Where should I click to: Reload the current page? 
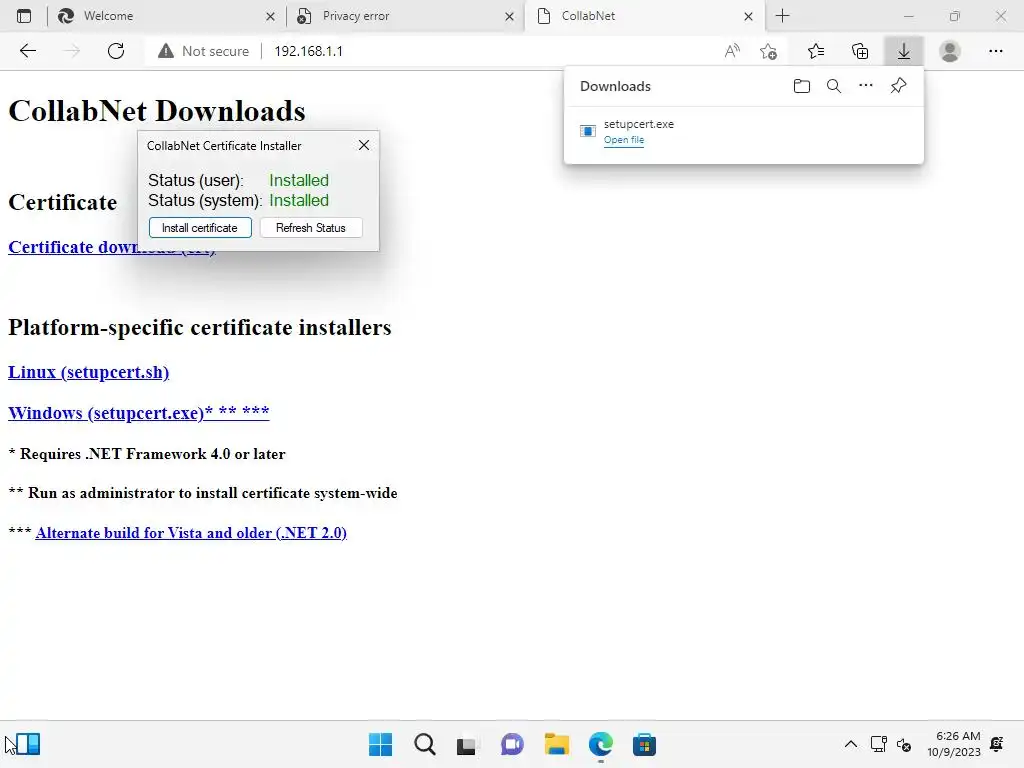(x=116, y=51)
